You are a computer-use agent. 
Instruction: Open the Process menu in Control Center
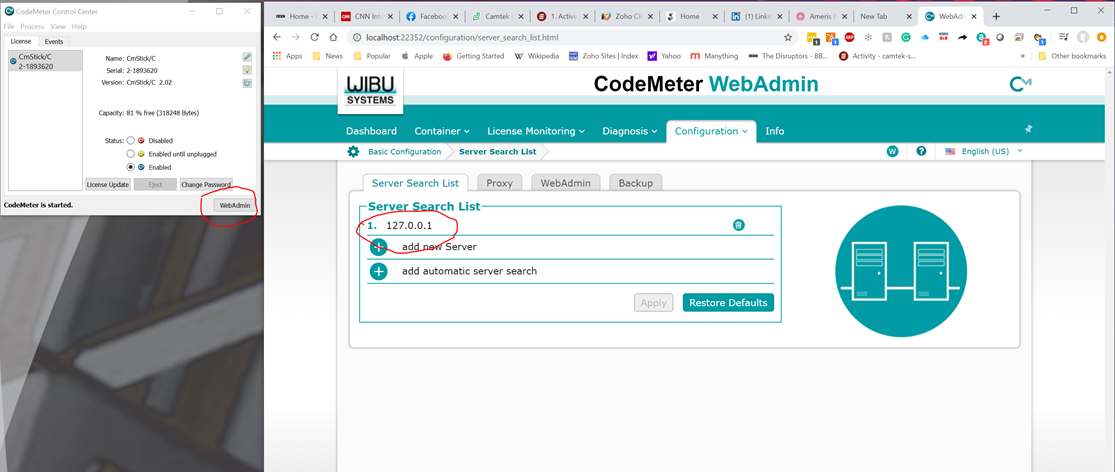pyautogui.click(x=33, y=26)
